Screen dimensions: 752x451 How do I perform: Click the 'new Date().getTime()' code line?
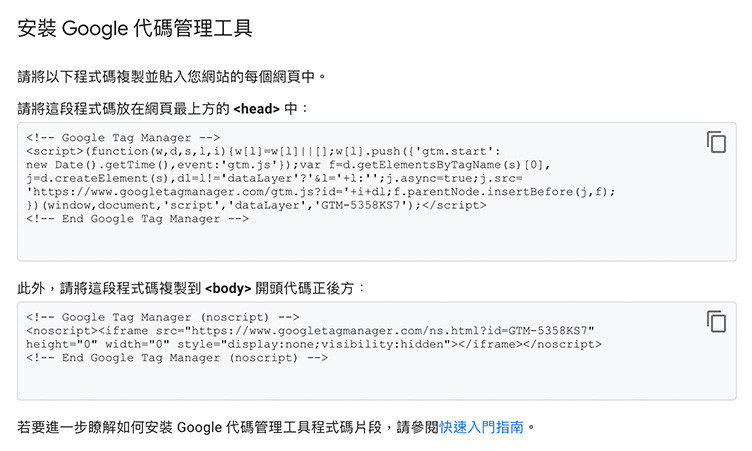pyautogui.click(x=288, y=165)
